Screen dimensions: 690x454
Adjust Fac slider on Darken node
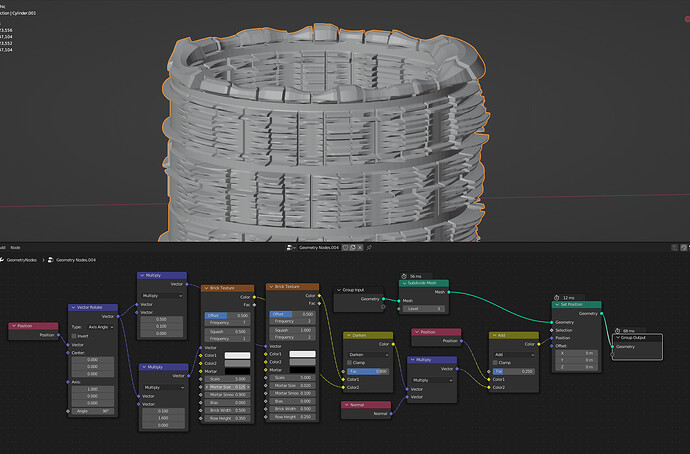point(368,371)
